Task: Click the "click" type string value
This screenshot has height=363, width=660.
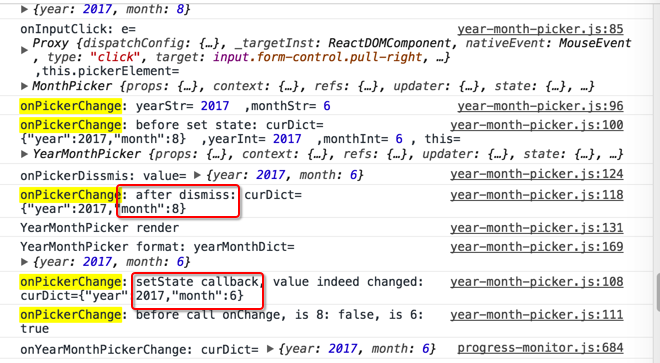Action: pyautogui.click(x=114, y=57)
